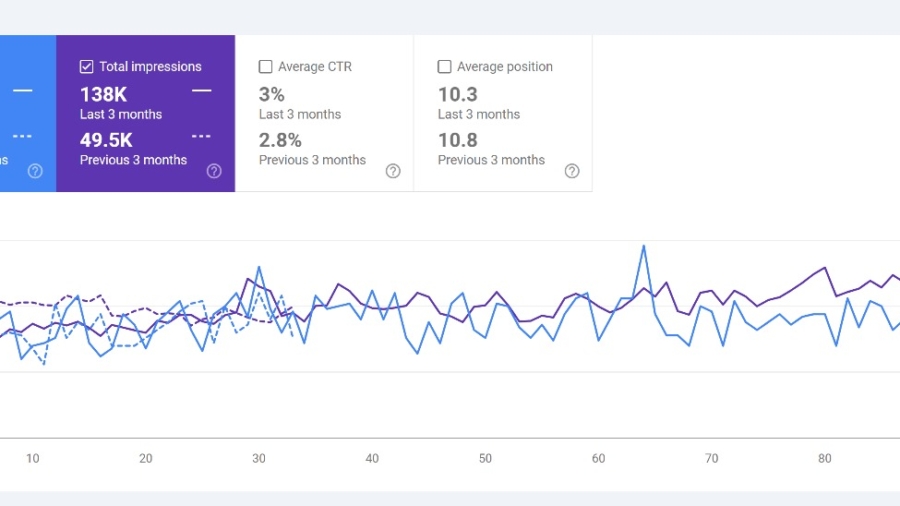Viewport: 900px width, 506px height.
Task: Click the 10.3 average position value
Action: (x=458, y=95)
